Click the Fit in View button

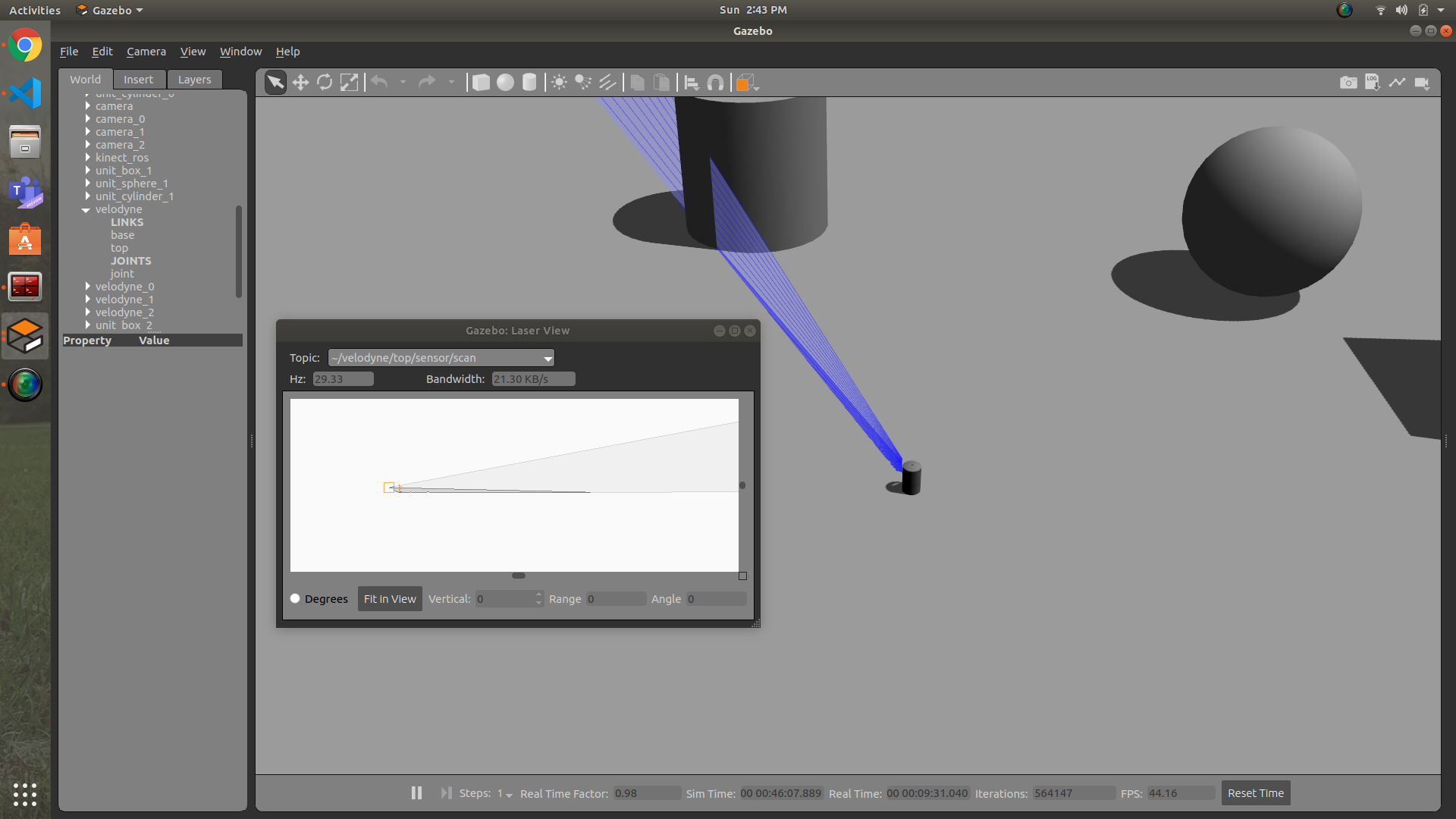(x=390, y=598)
